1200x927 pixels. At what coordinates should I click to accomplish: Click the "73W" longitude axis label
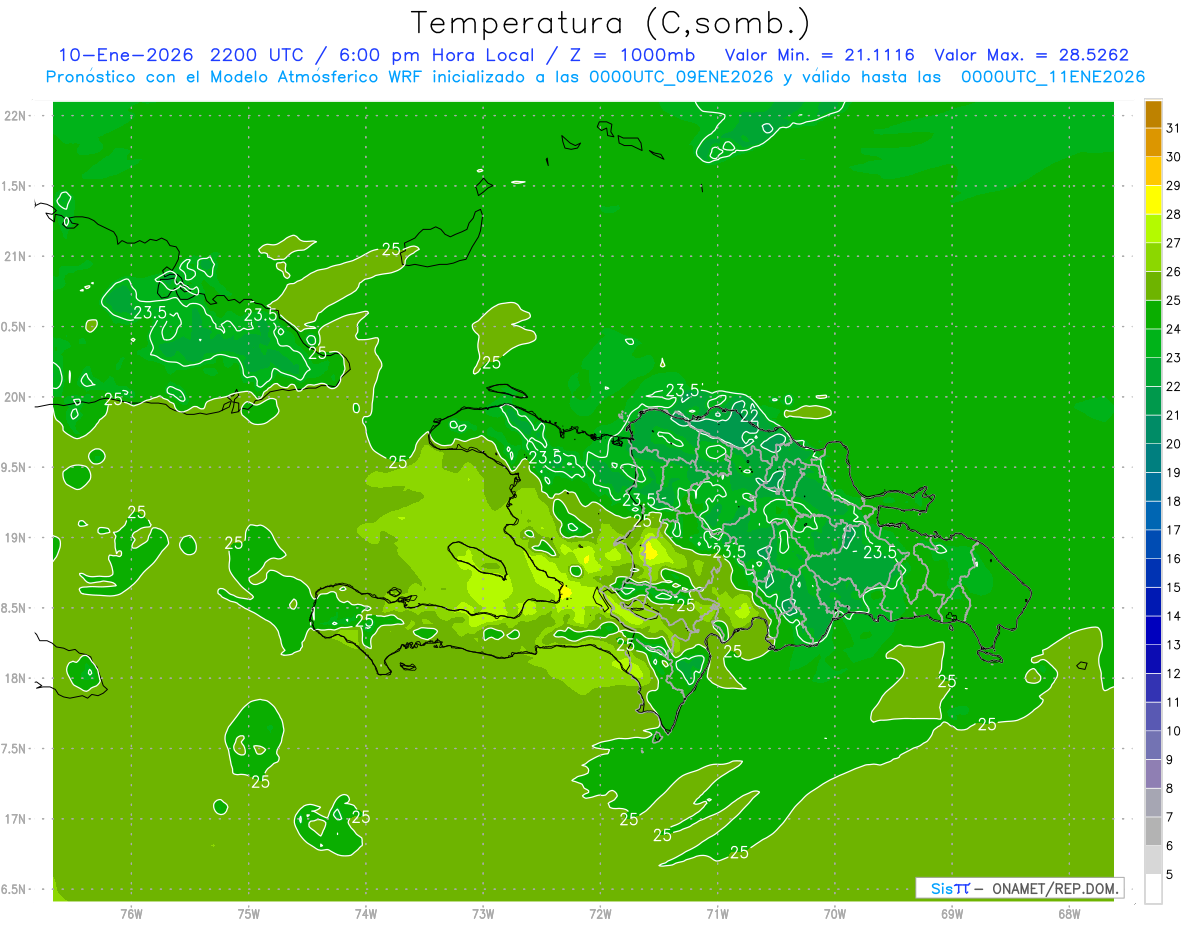pos(483,914)
